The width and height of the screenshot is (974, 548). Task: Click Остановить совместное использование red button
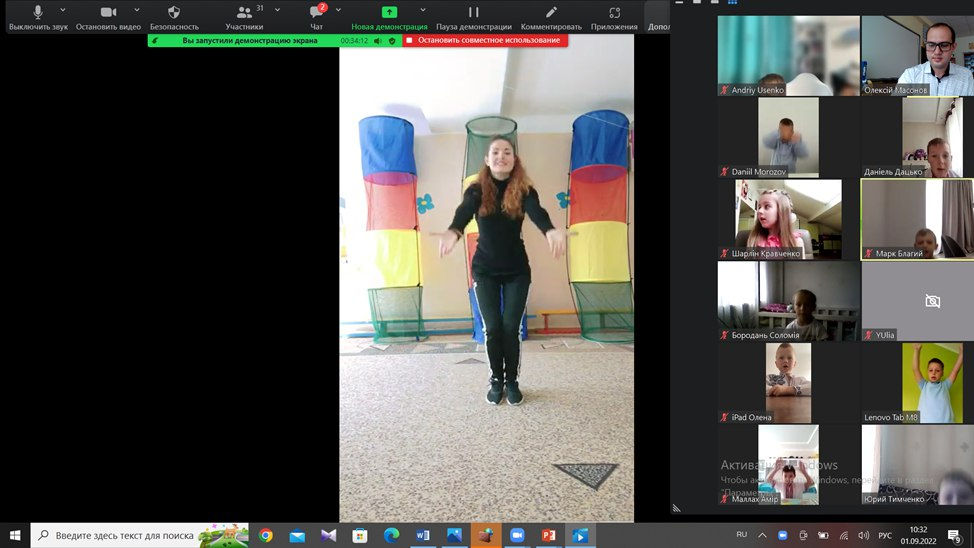[x=485, y=40]
